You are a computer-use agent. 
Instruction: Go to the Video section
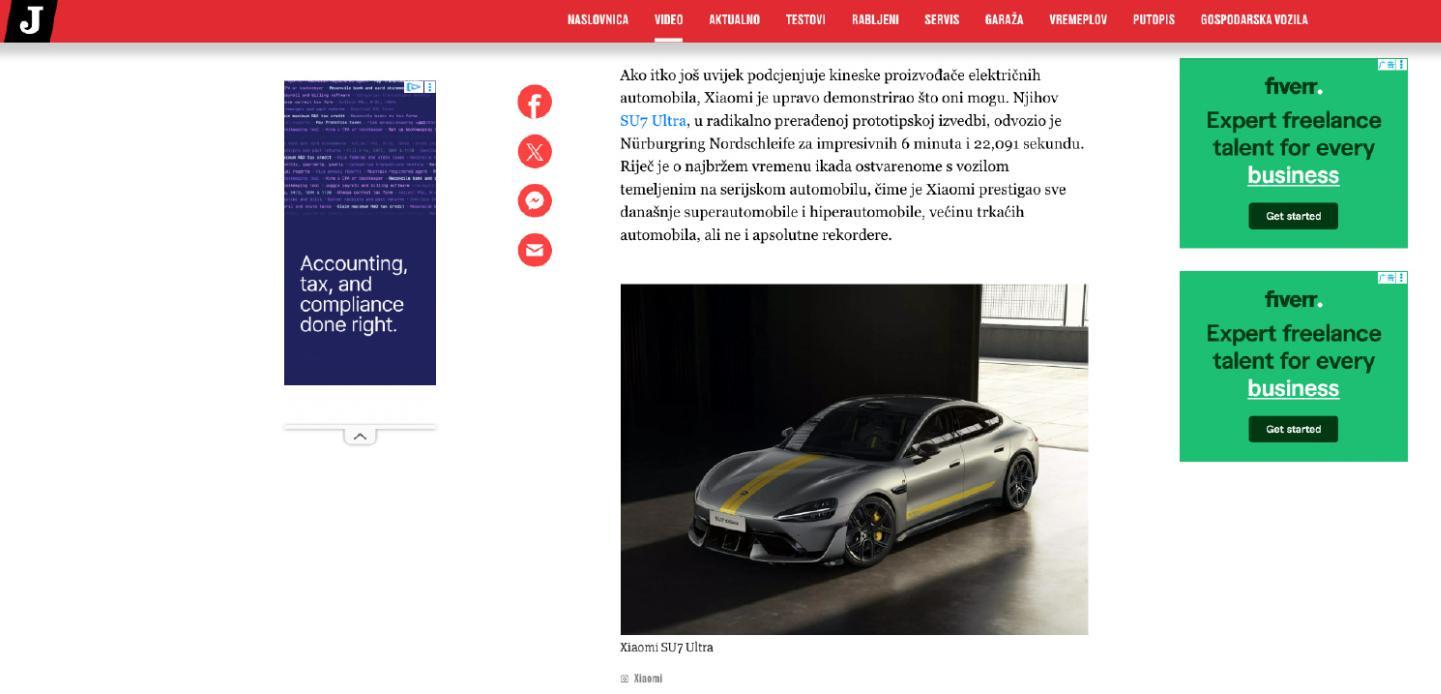669,20
